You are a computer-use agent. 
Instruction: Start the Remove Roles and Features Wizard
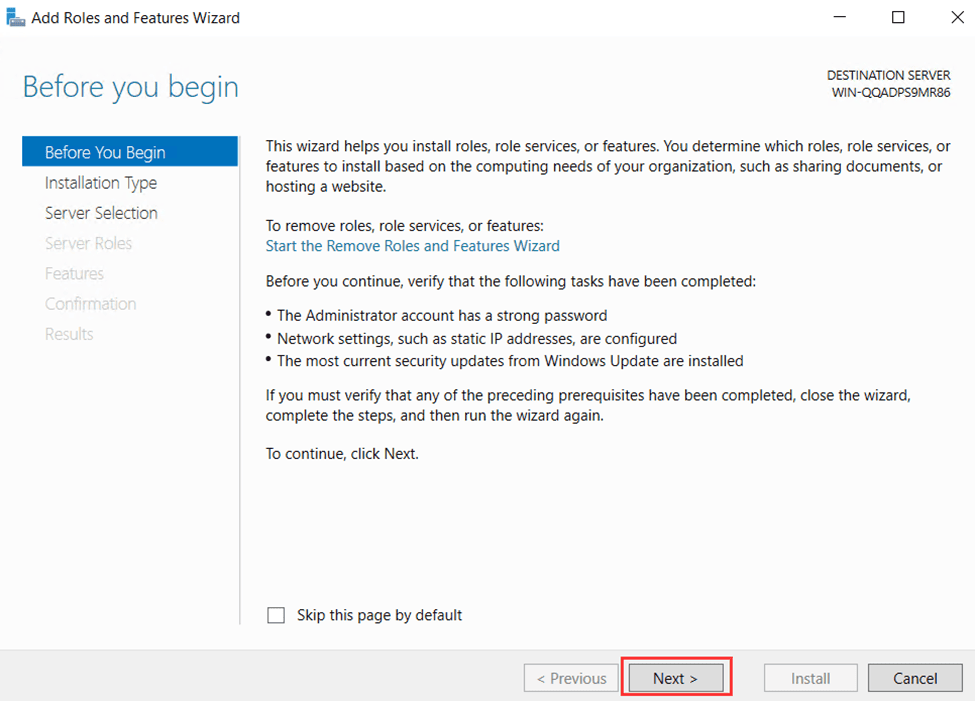(412, 246)
